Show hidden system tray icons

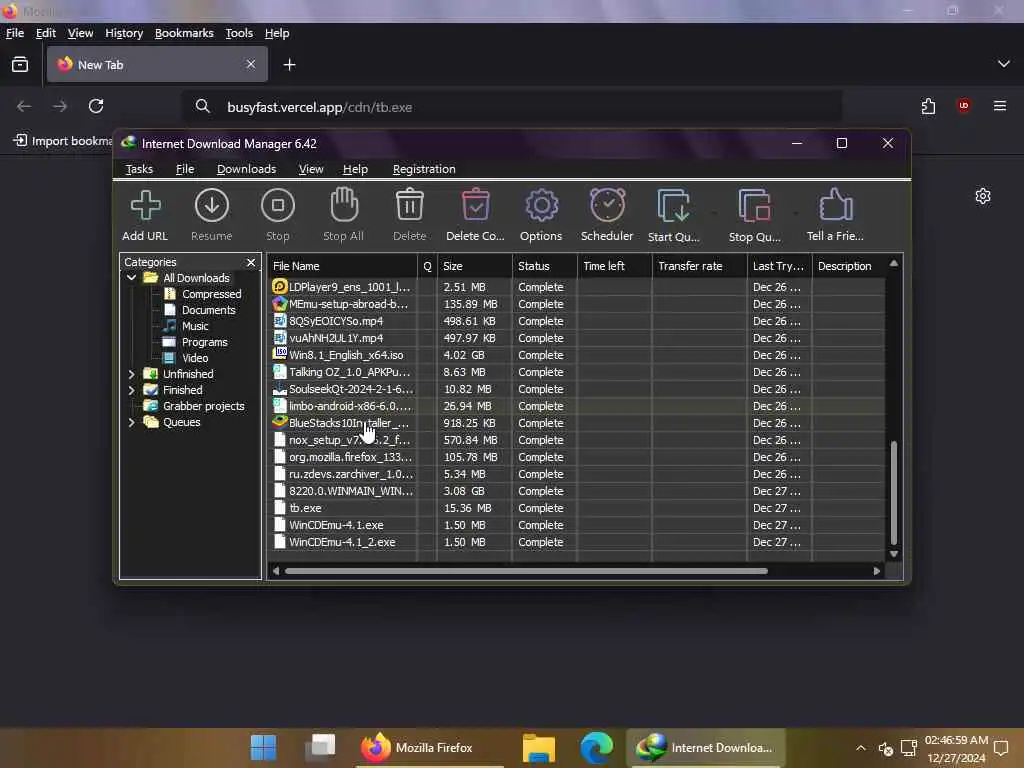[x=861, y=748]
